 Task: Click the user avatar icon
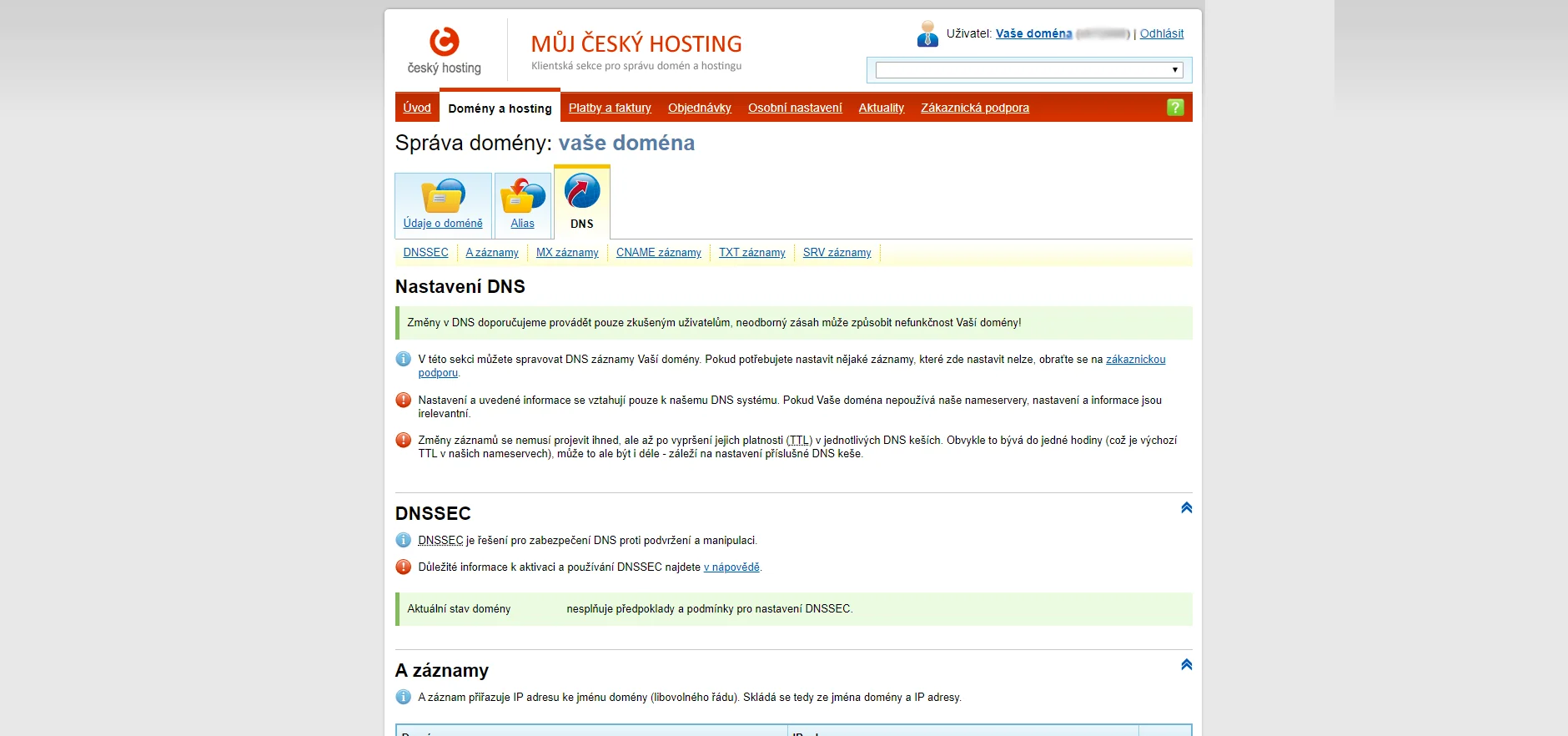pos(927,34)
